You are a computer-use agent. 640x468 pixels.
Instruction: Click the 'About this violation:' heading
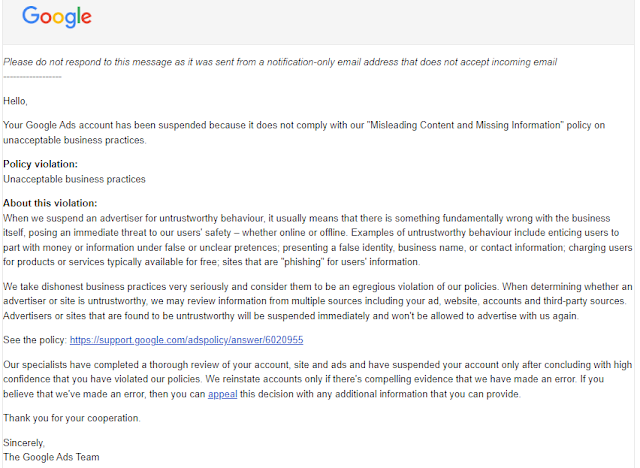[x=50, y=203]
